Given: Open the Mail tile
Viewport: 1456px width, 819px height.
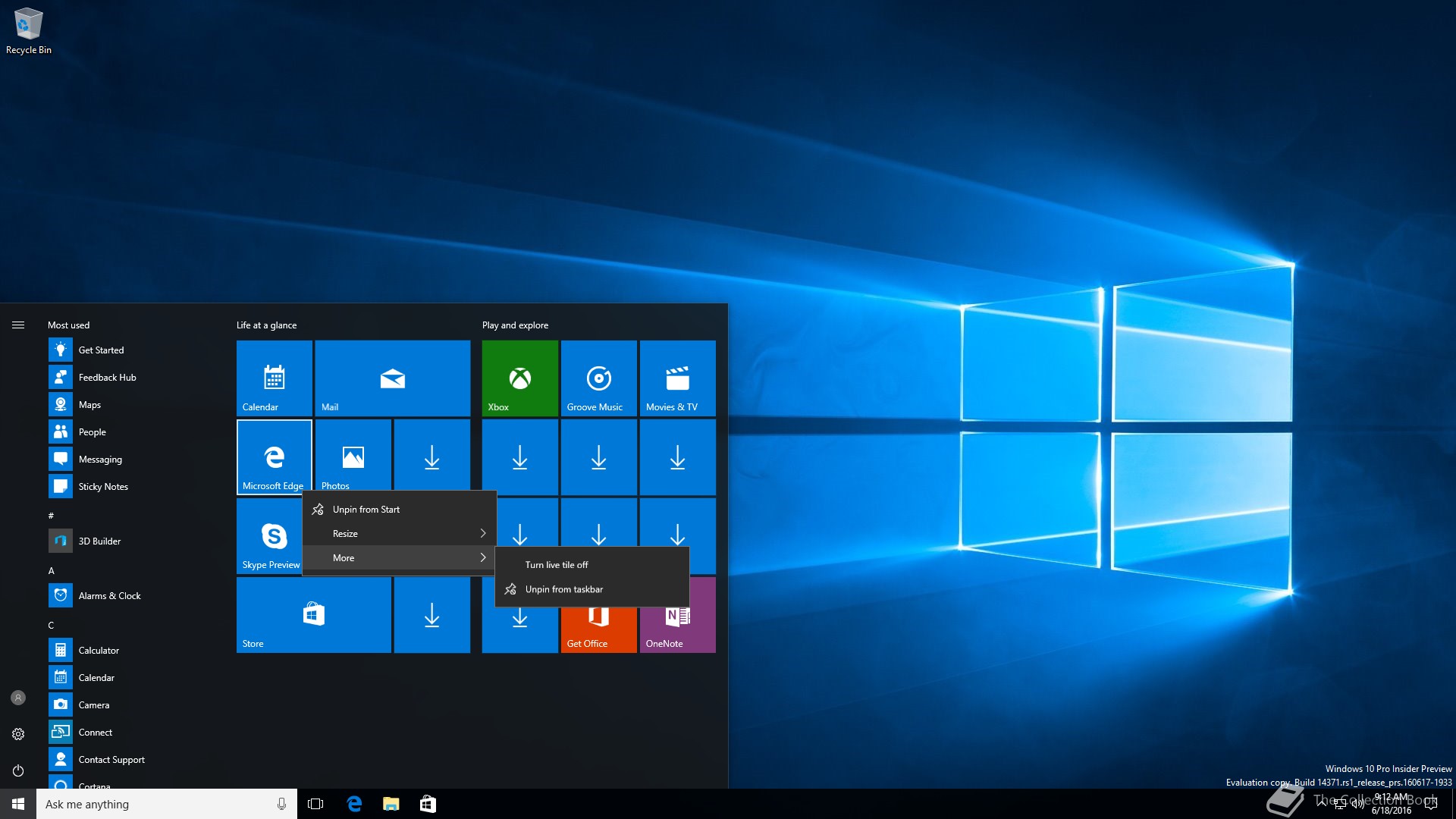Looking at the screenshot, I should pyautogui.click(x=392, y=378).
